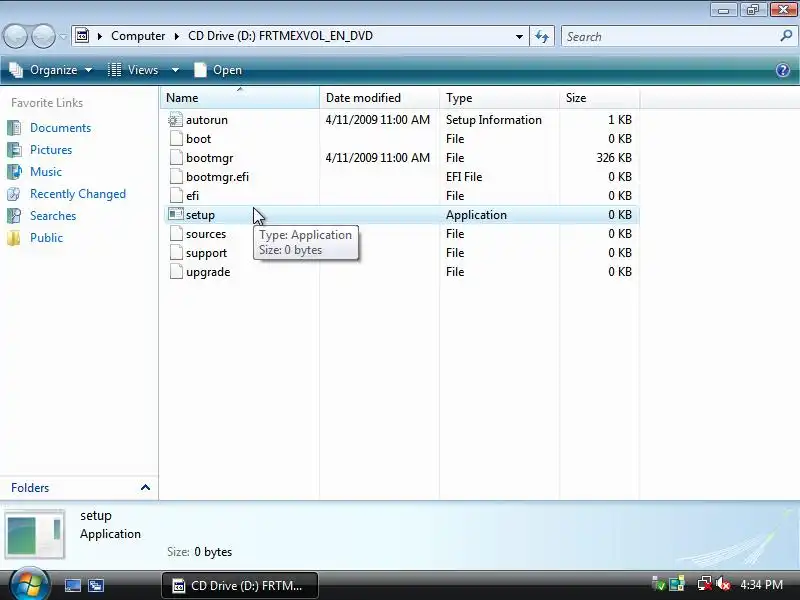
Task: Click the network tray icon with red X
Action: click(705, 584)
